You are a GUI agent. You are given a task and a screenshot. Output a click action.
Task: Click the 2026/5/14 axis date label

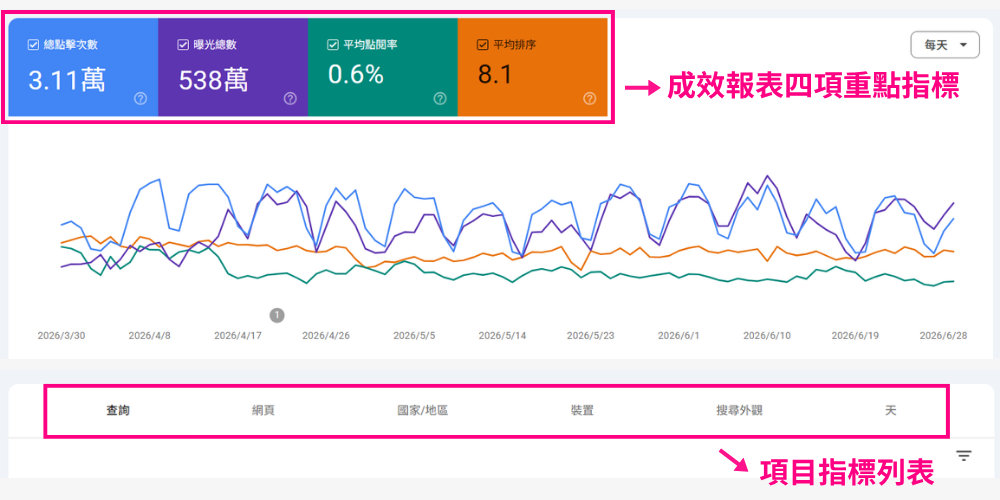tap(503, 335)
